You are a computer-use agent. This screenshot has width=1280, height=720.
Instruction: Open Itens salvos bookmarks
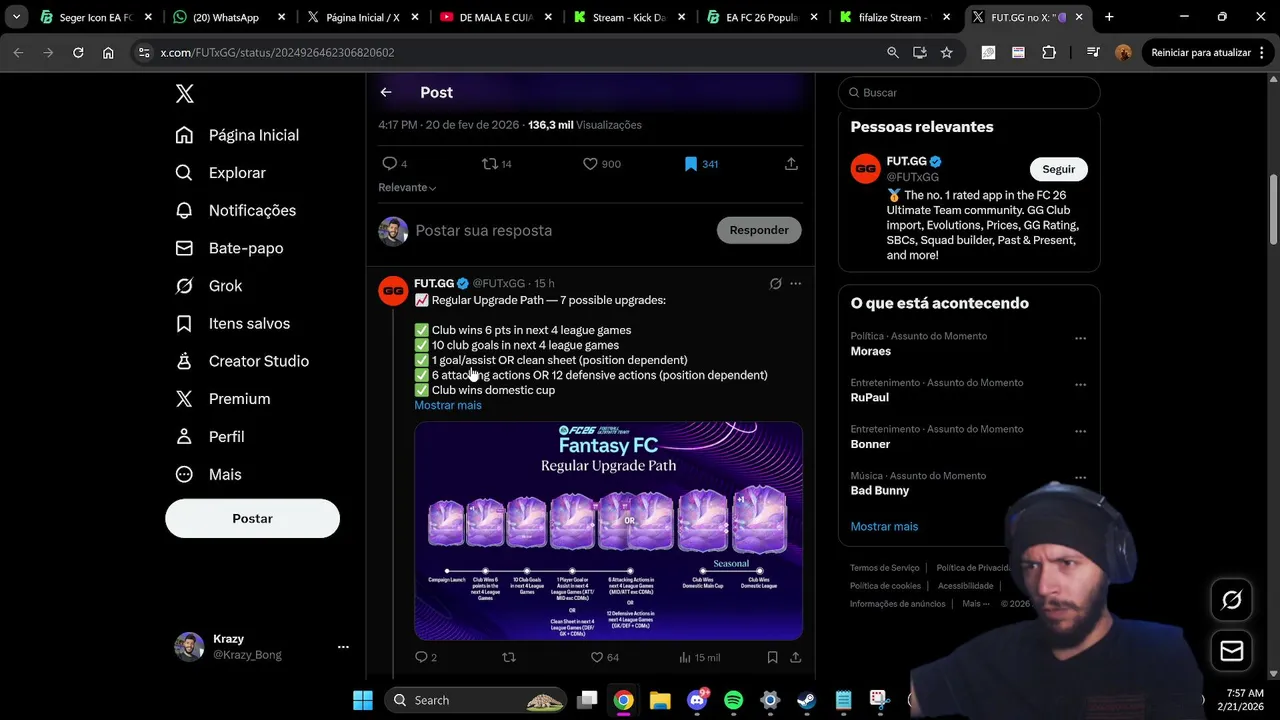(x=233, y=324)
